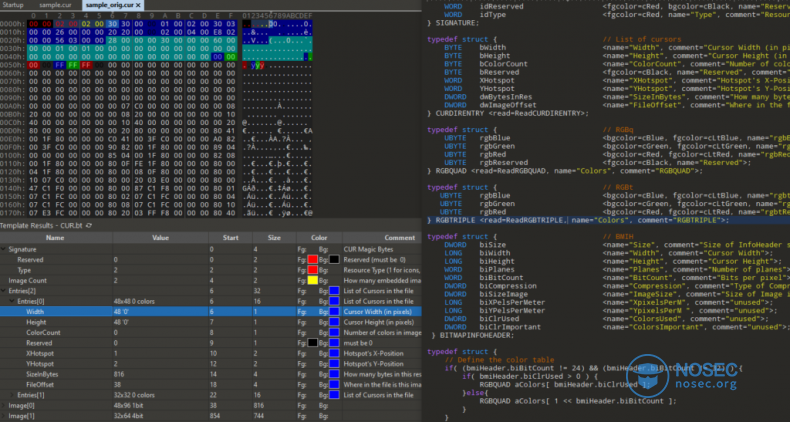Click the highlighted 30 byte in row 0000h
The image size is (790, 422).
112,24
